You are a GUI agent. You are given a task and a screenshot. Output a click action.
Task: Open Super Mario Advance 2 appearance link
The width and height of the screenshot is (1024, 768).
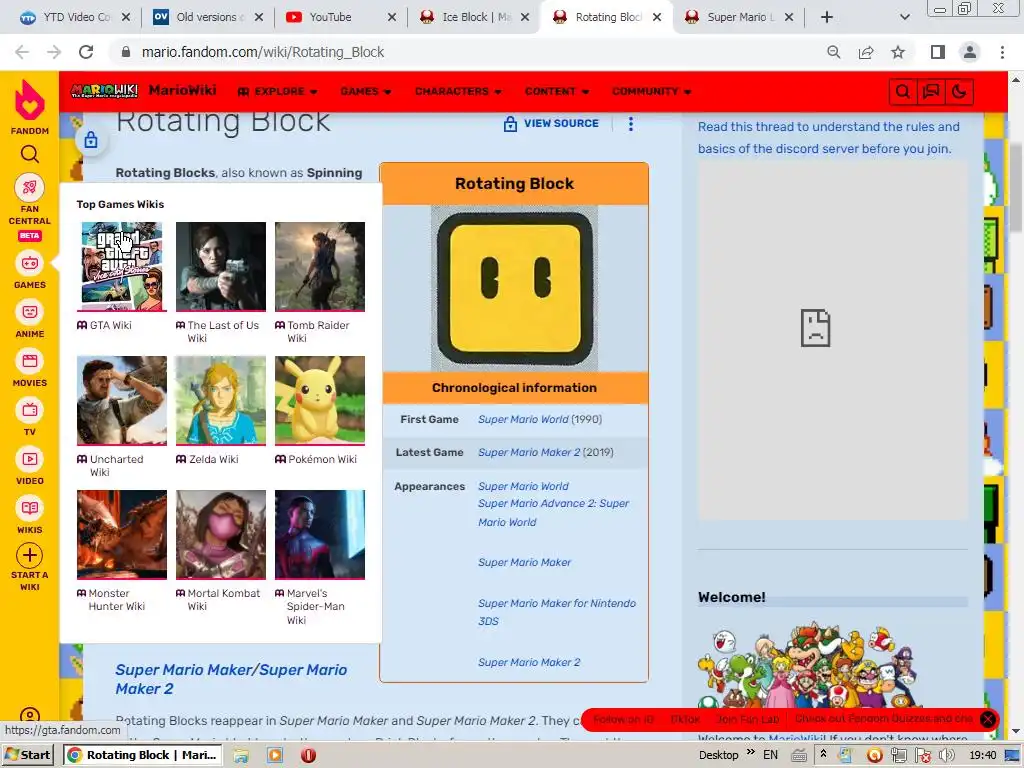(x=553, y=513)
